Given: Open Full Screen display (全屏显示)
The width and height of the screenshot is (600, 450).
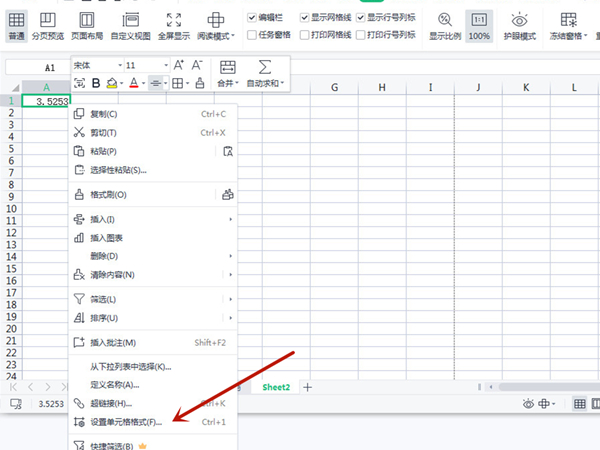Looking at the screenshot, I should pos(174,25).
